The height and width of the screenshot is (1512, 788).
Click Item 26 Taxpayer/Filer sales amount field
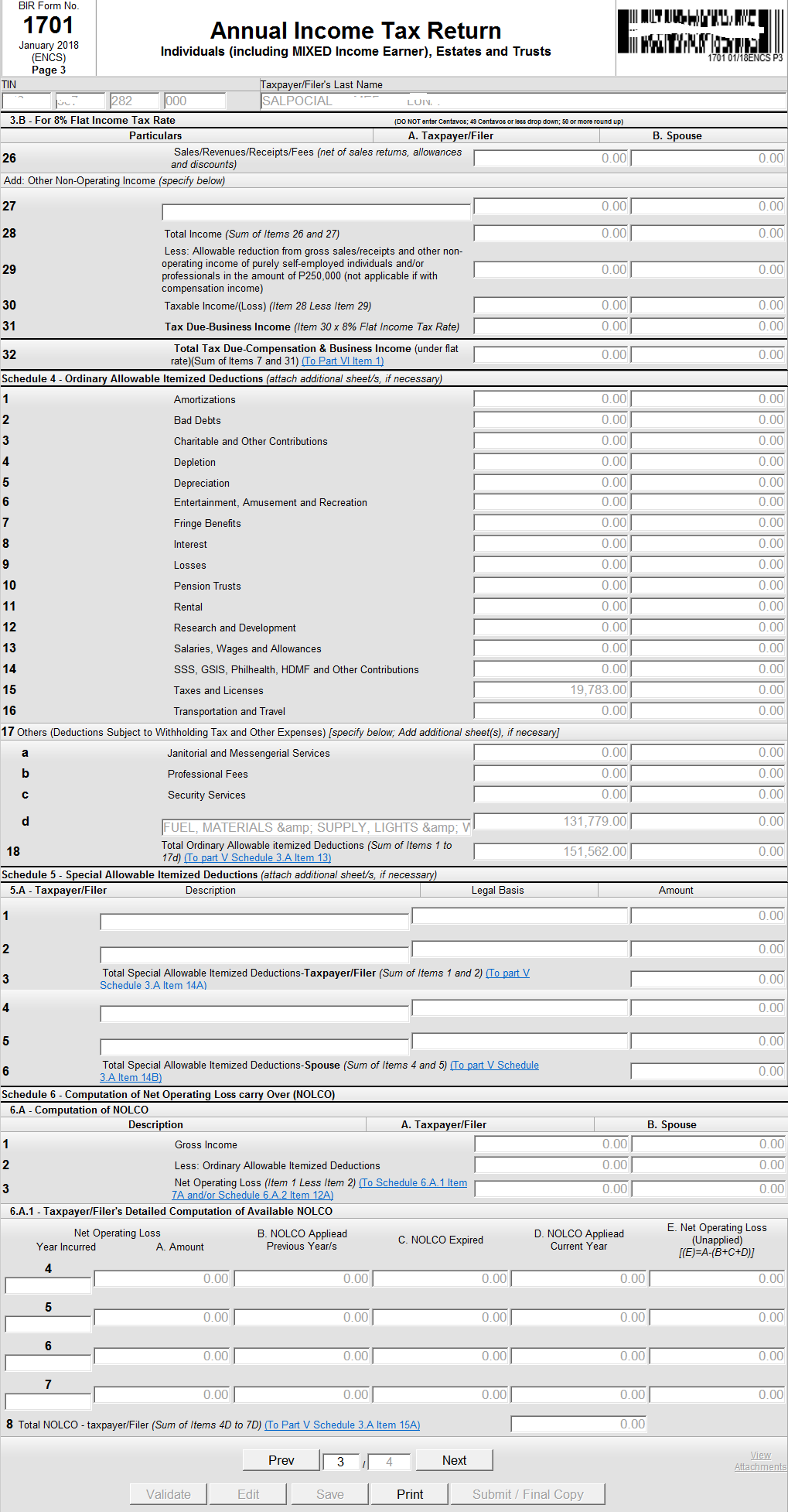(551, 159)
